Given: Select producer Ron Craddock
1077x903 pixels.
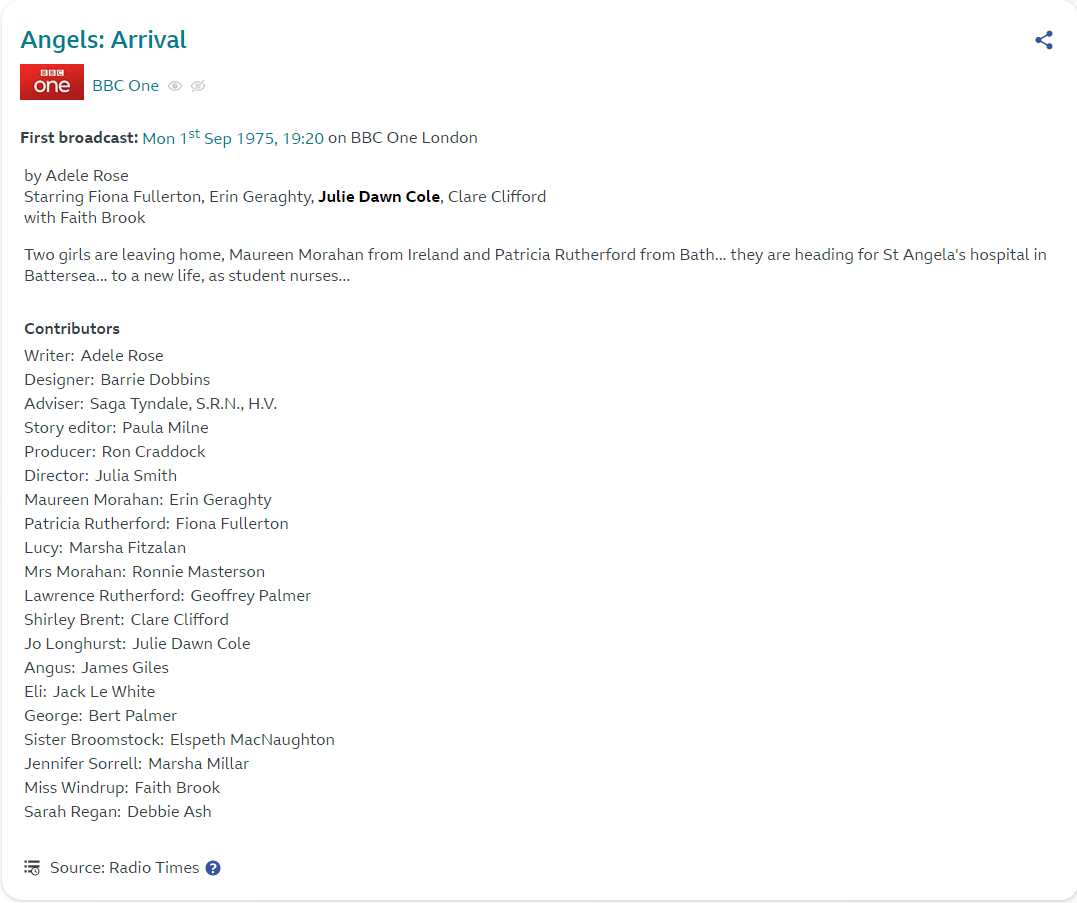Looking at the screenshot, I should pos(155,452).
